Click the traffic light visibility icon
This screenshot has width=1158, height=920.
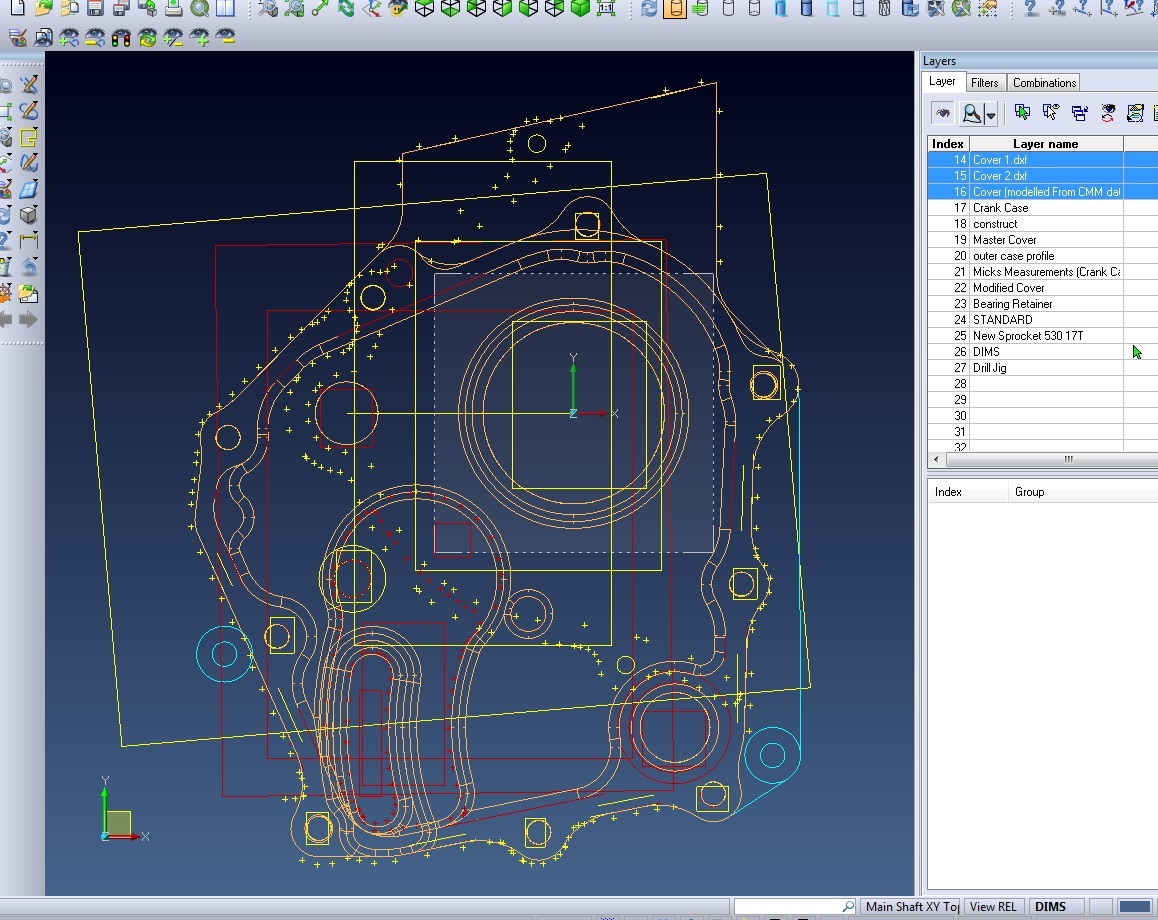pos(121,39)
